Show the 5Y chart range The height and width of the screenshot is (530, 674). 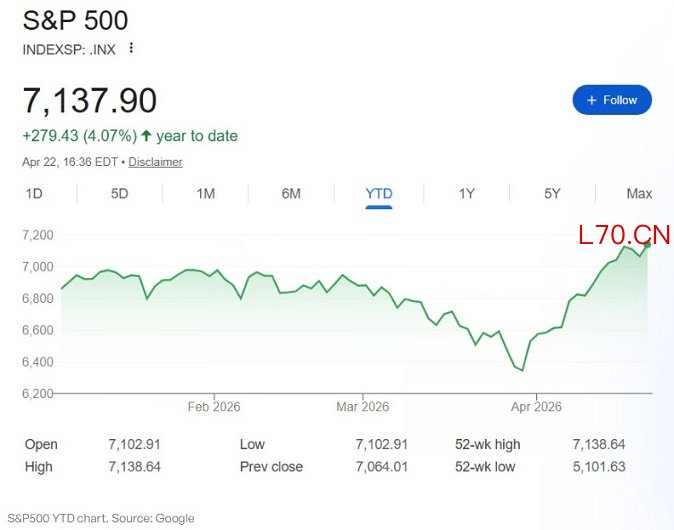coord(552,194)
